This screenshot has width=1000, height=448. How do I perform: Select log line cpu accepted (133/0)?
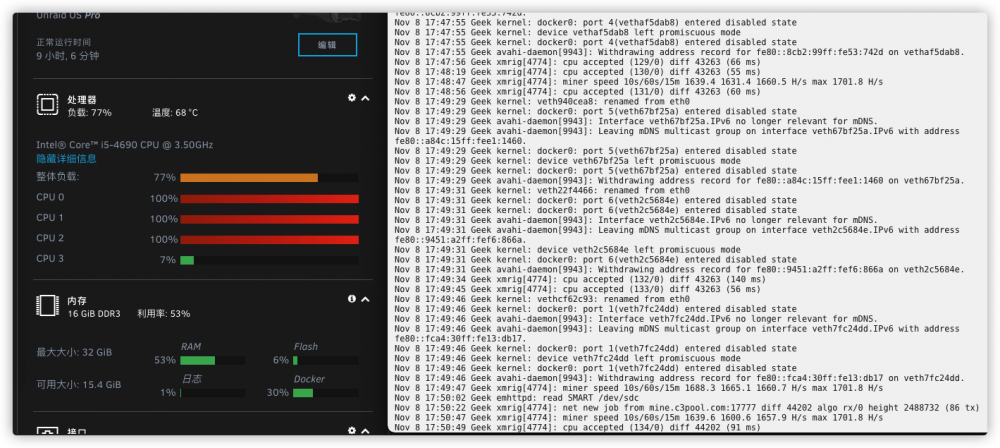tap(577, 289)
